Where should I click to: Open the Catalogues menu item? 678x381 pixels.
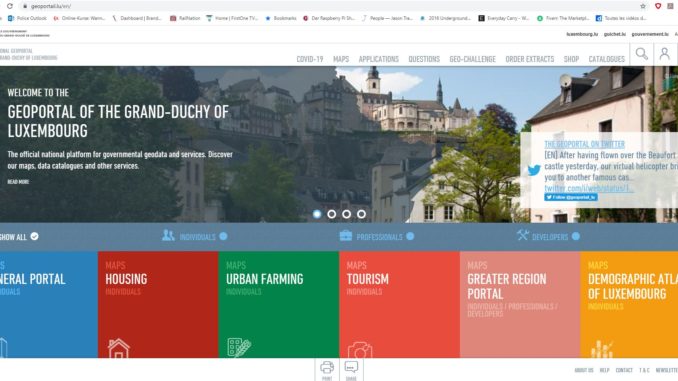[x=606, y=59]
